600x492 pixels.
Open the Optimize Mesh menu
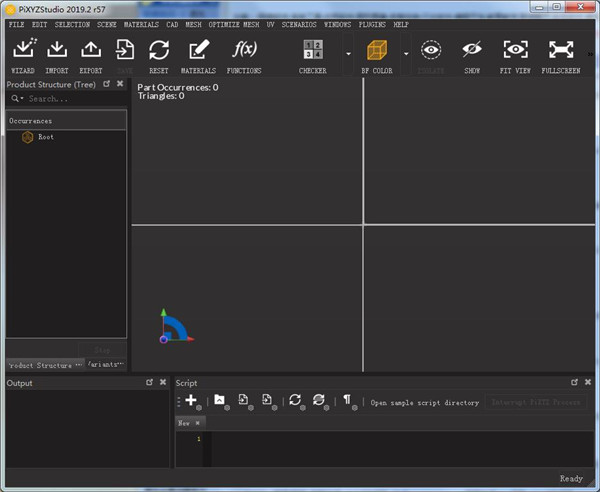(x=234, y=23)
